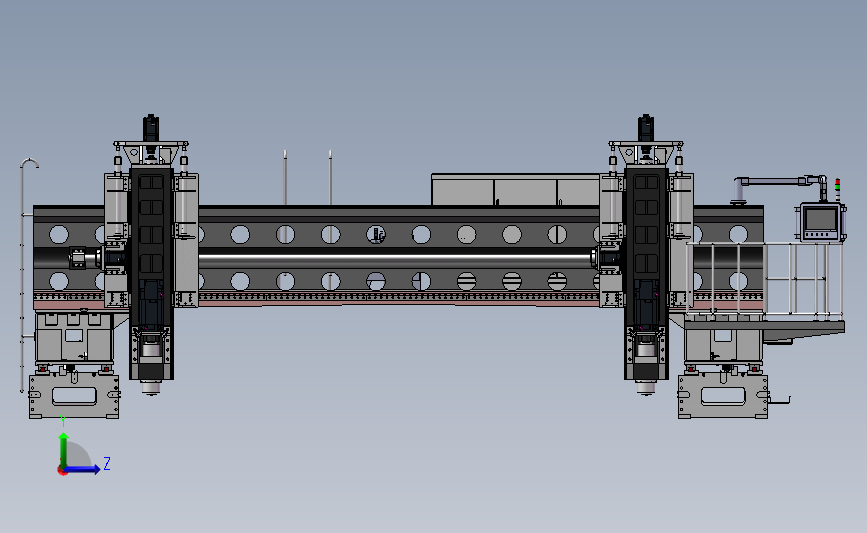Viewport: 867px width, 533px height.
Task: Select the gray cabinet on top of the beam
Action: coord(515,190)
